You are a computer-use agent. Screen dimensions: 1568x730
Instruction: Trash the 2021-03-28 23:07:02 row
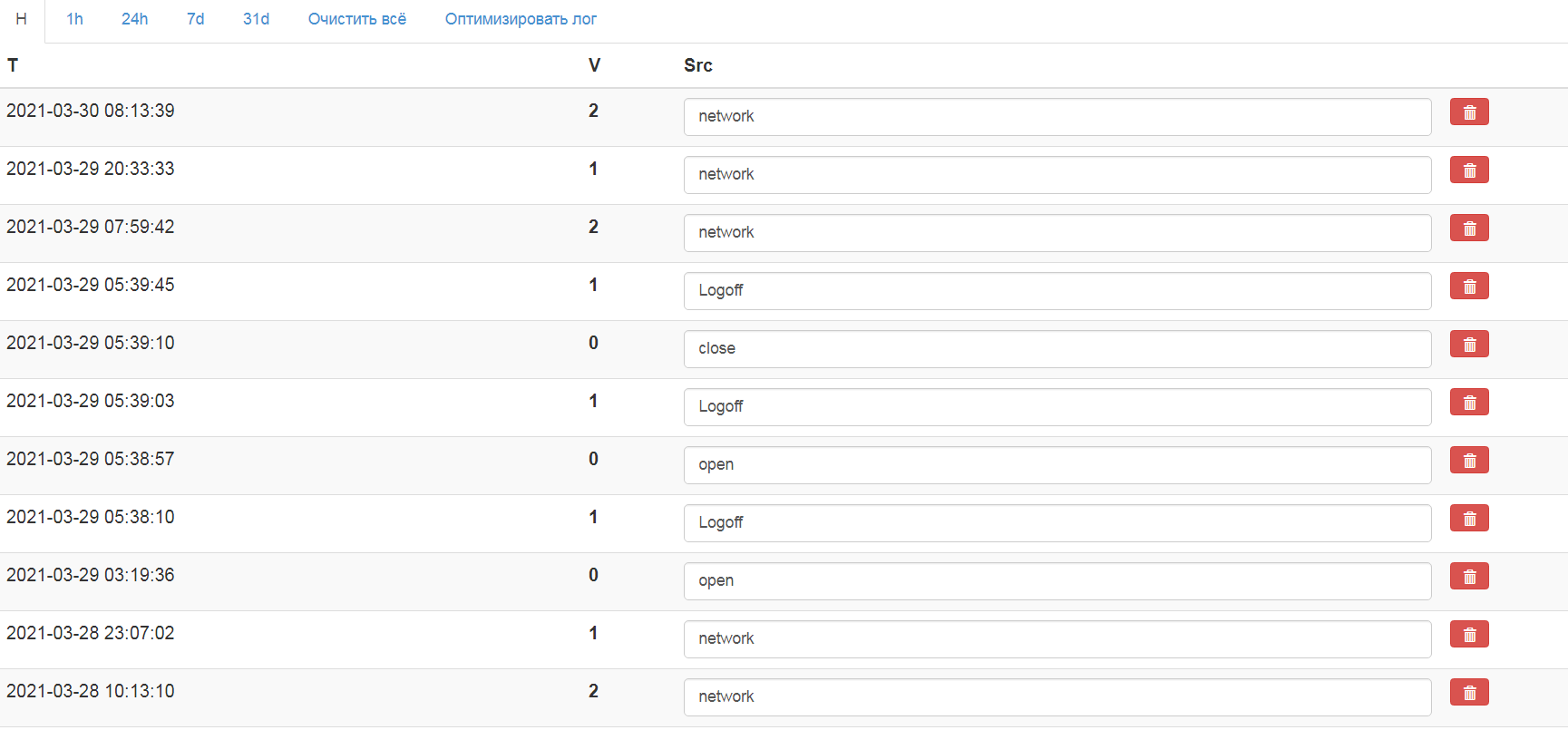coord(1468,635)
